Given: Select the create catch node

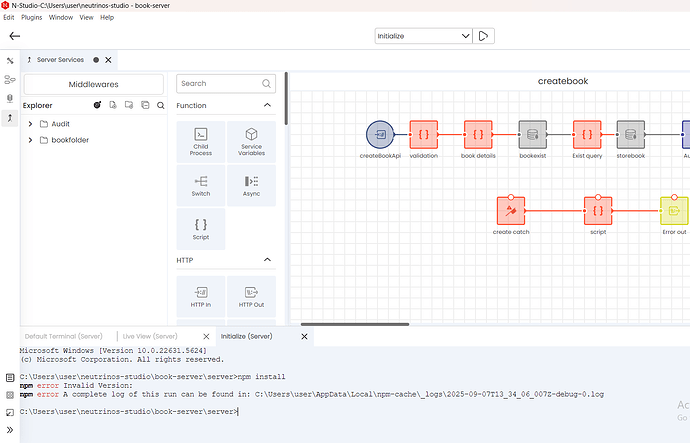Looking at the screenshot, I should (x=511, y=211).
